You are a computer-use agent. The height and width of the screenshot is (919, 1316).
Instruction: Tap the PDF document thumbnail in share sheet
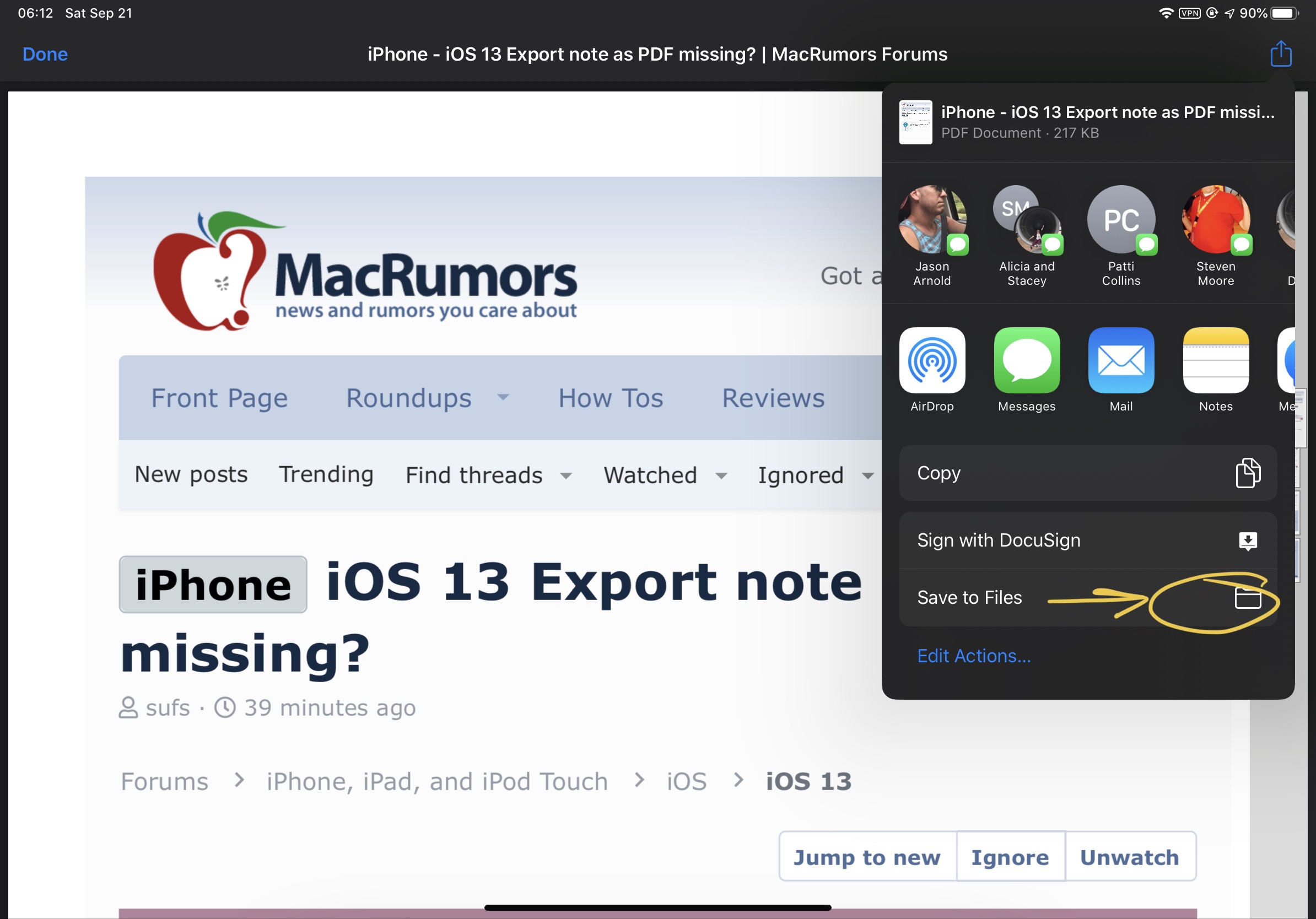915,122
